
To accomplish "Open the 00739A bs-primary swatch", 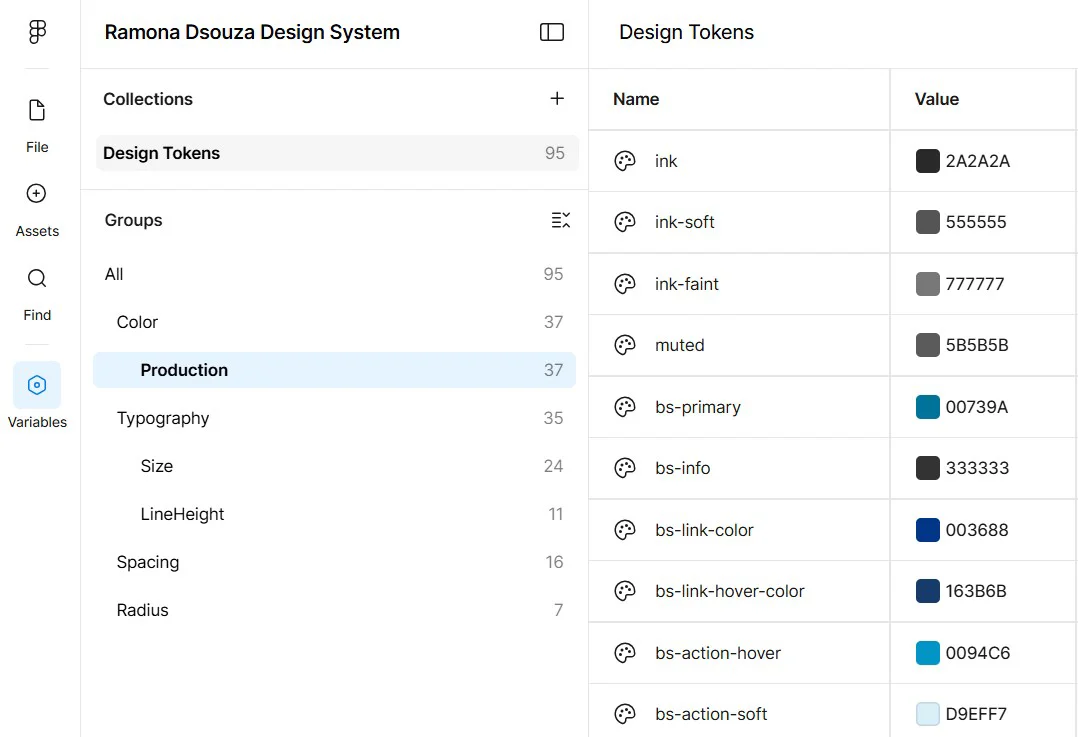I will tap(927, 407).
